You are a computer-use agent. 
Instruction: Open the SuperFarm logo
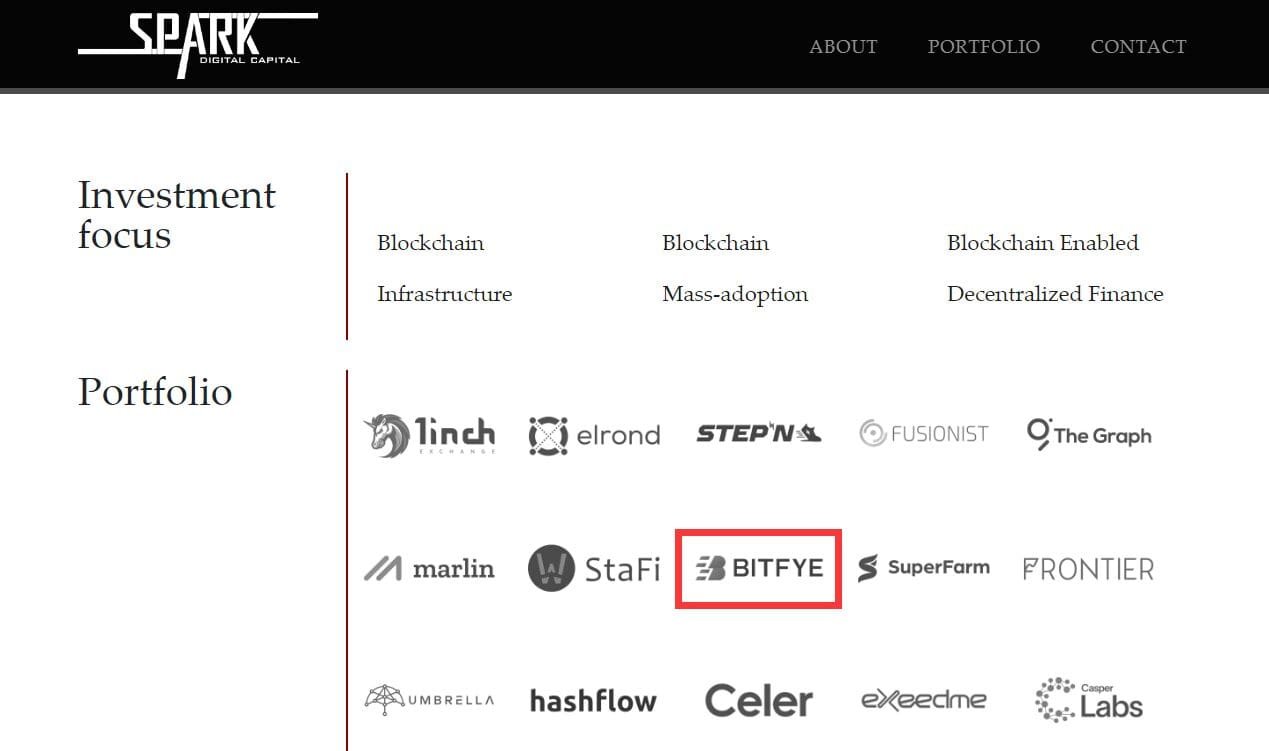923,568
